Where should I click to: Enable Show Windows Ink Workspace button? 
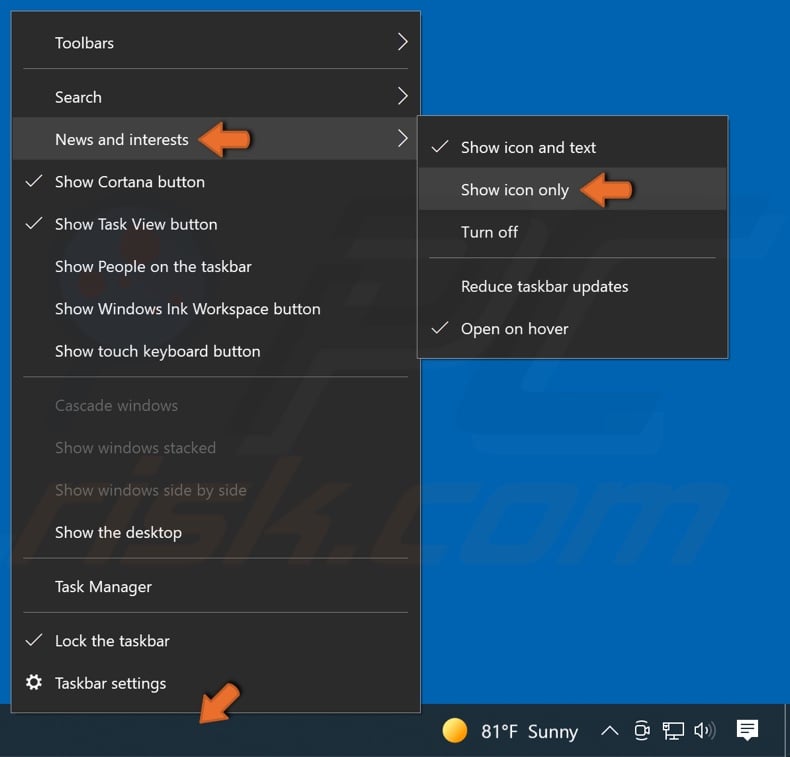click(216, 308)
